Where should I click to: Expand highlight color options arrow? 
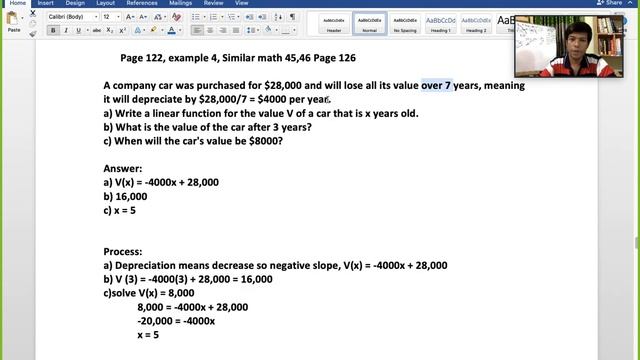click(162, 30)
